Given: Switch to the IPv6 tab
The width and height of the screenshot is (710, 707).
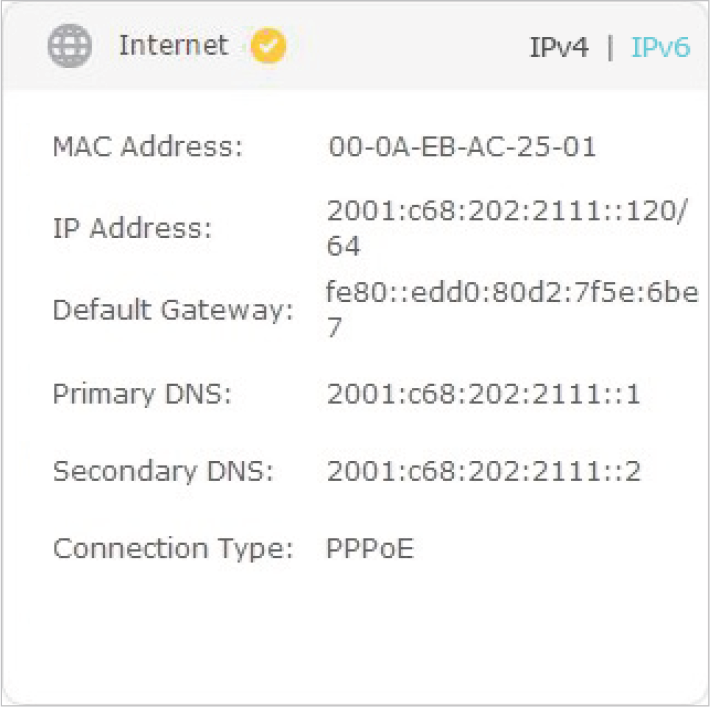Looking at the screenshot, I should (661, 47).
